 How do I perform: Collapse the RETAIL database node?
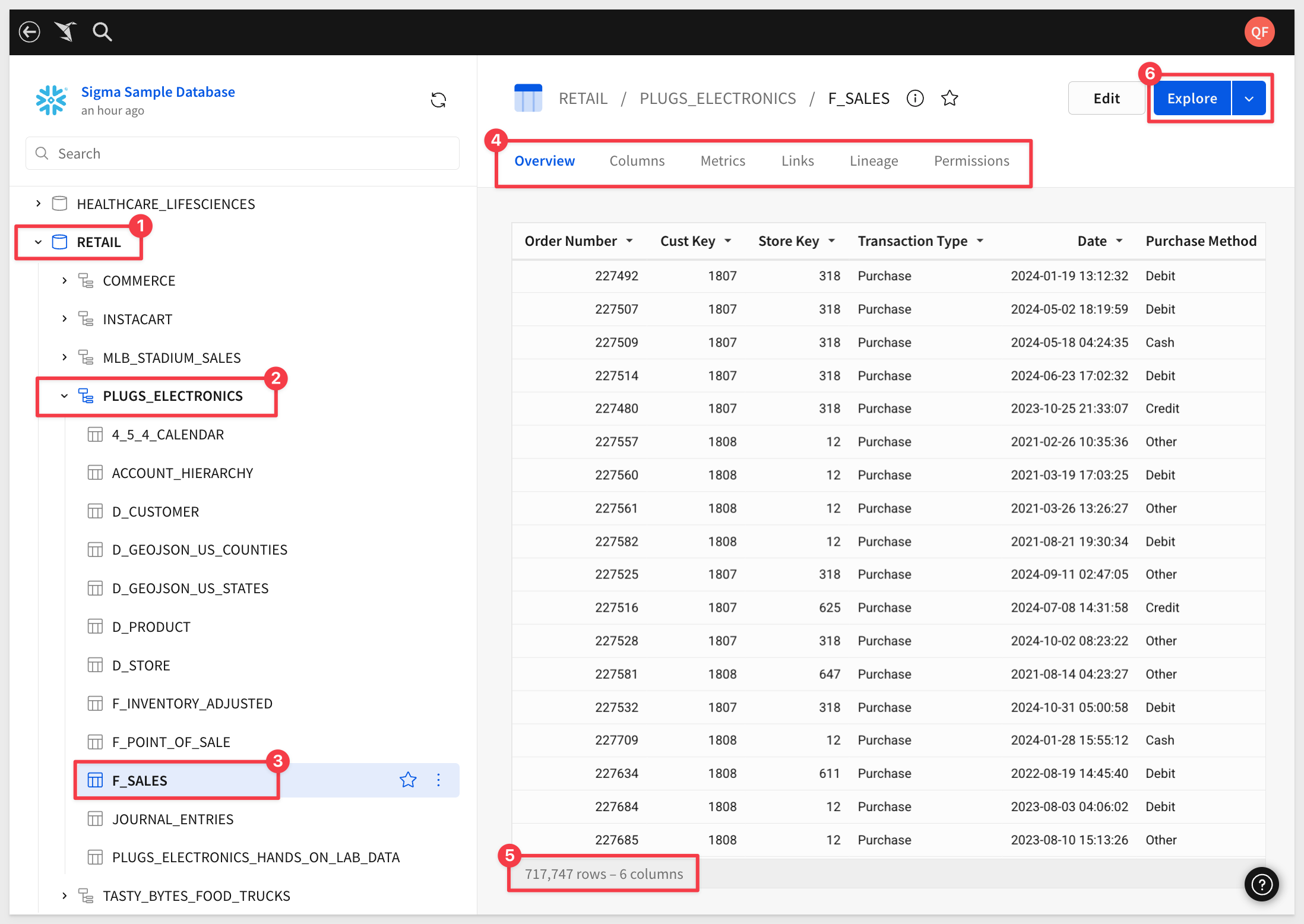[39, 242]
